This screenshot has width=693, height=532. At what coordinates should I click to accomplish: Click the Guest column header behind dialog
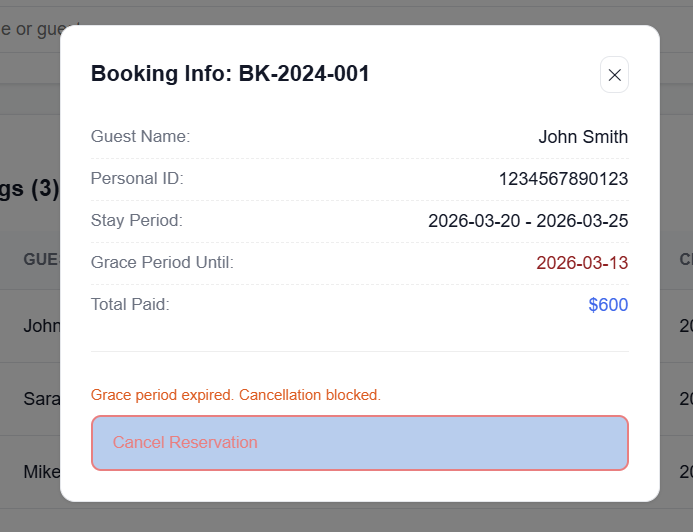click(40, 259)
